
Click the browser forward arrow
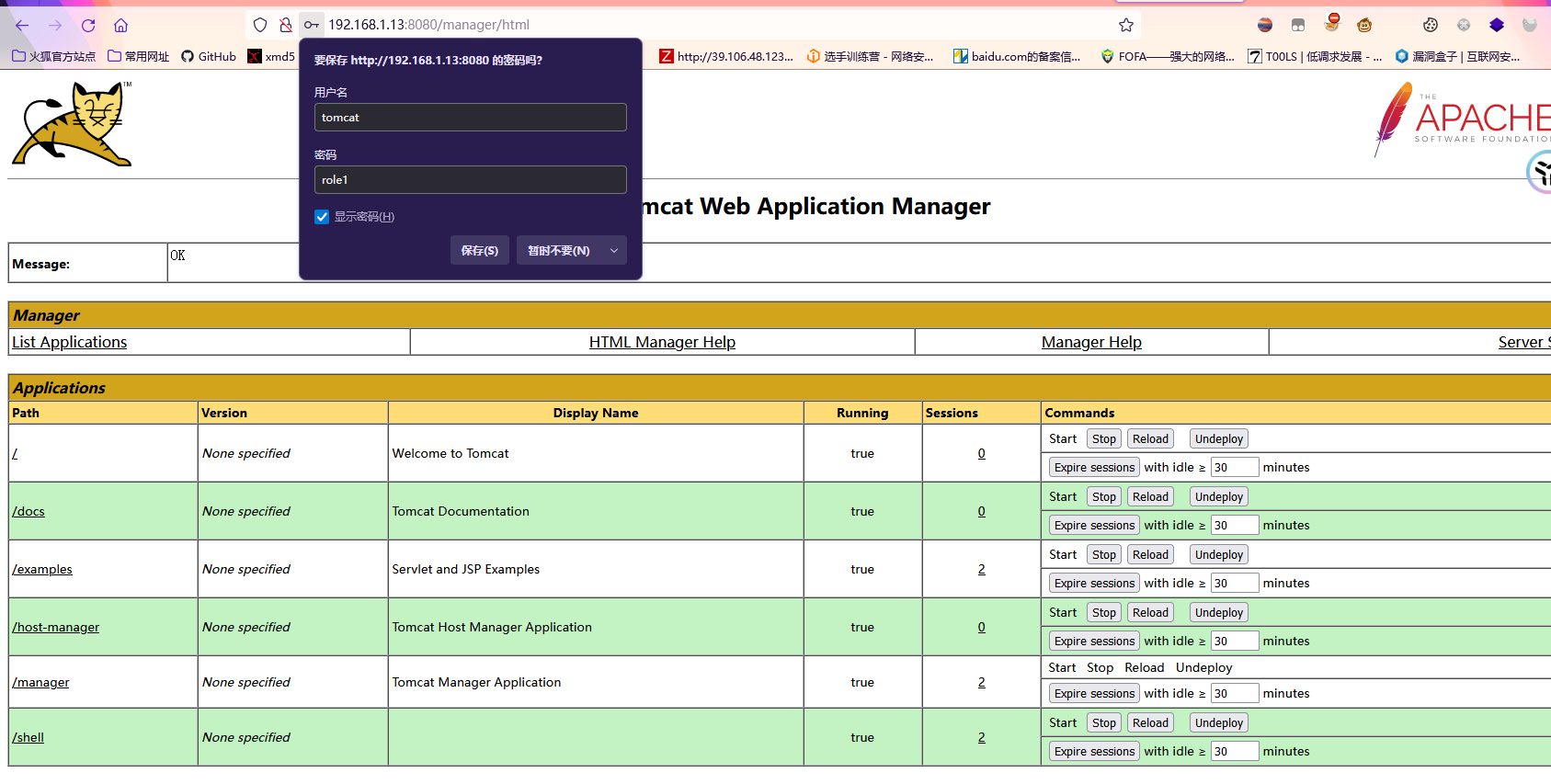coord(55,25)
